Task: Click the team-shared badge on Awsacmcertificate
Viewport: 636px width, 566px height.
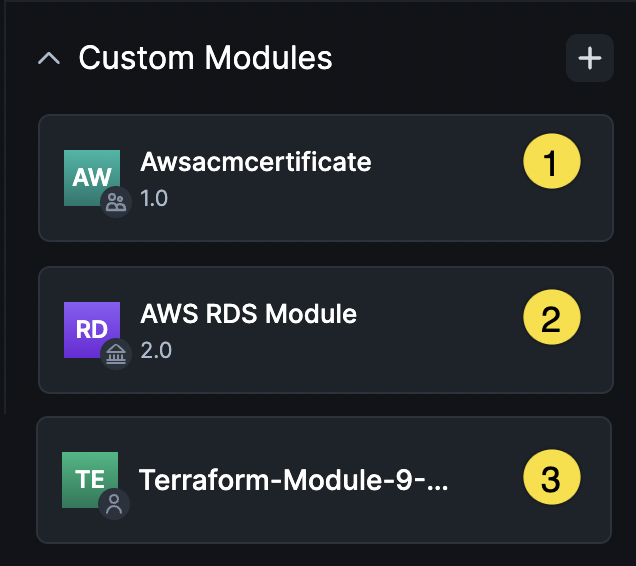Action: tap(116, 202)
